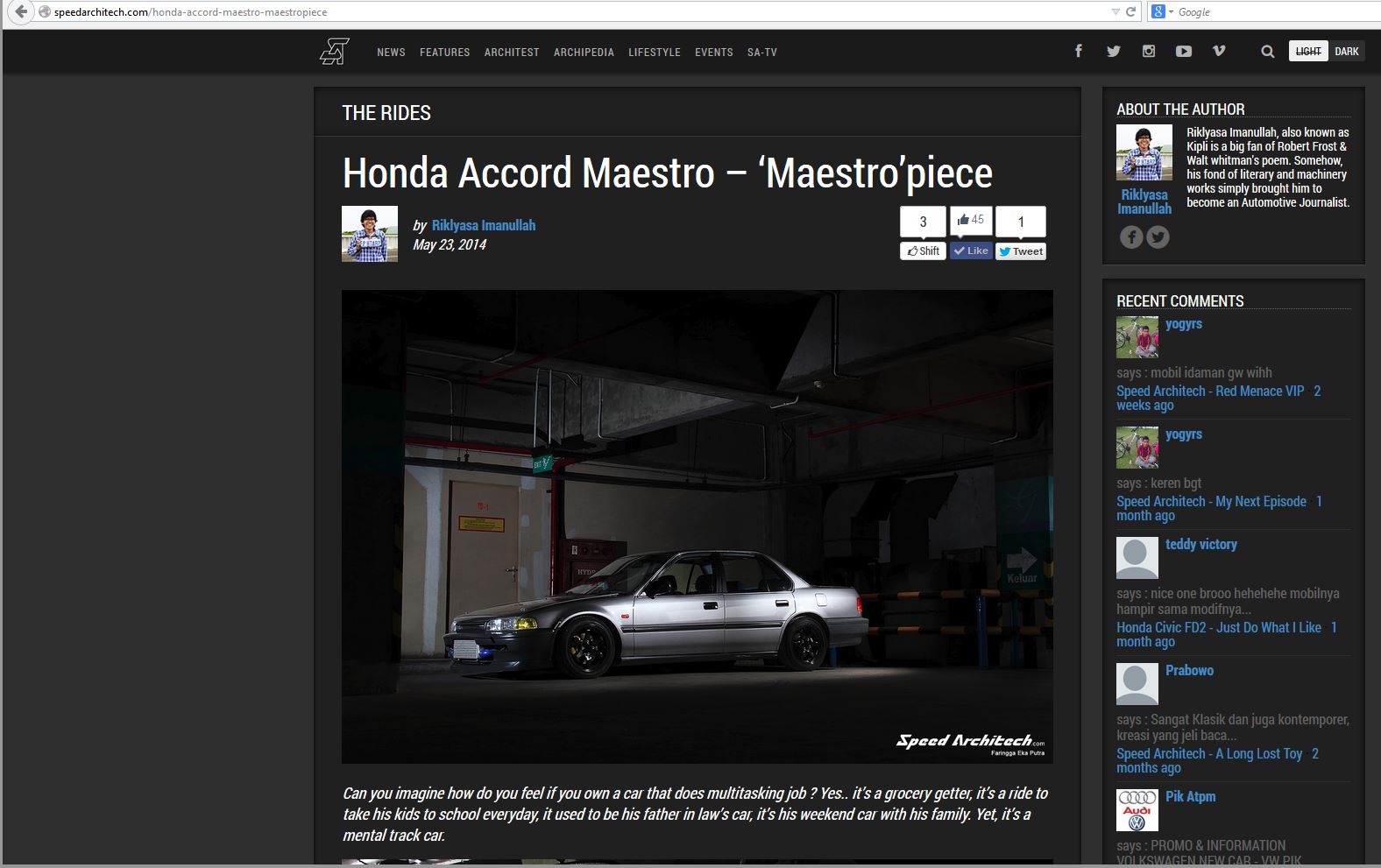The image size is (1381, 868).
Task: Open the ARCHIPEDIA navigation menu
Action: [x=584, y=53]
